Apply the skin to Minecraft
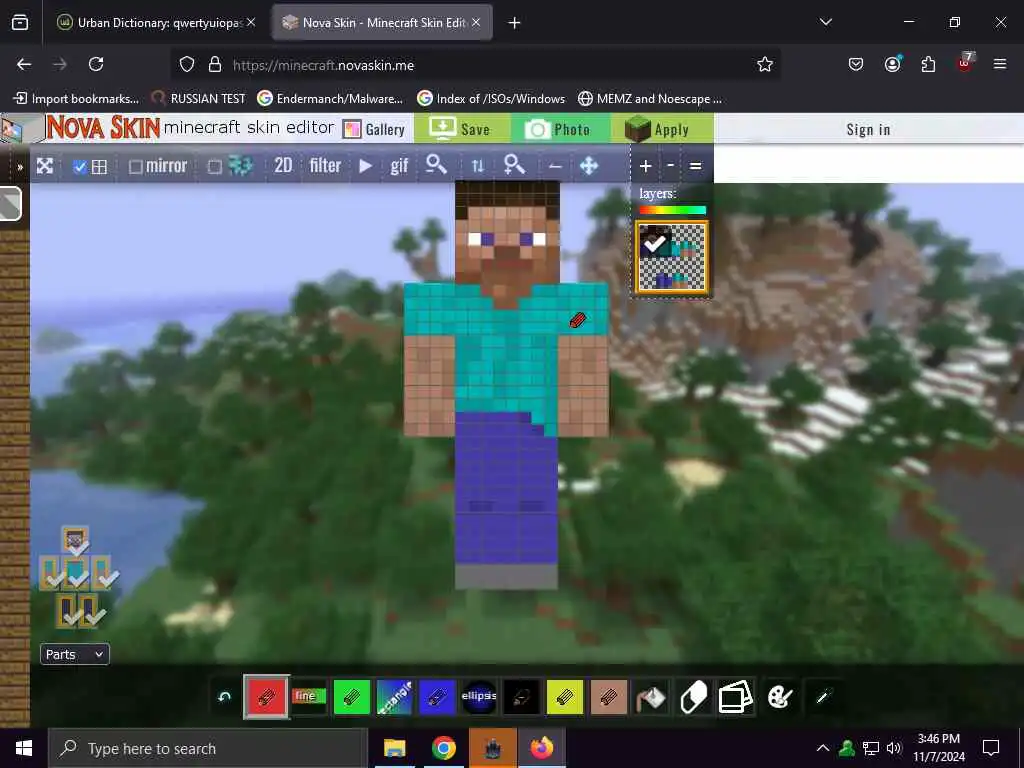 [661, 129]
